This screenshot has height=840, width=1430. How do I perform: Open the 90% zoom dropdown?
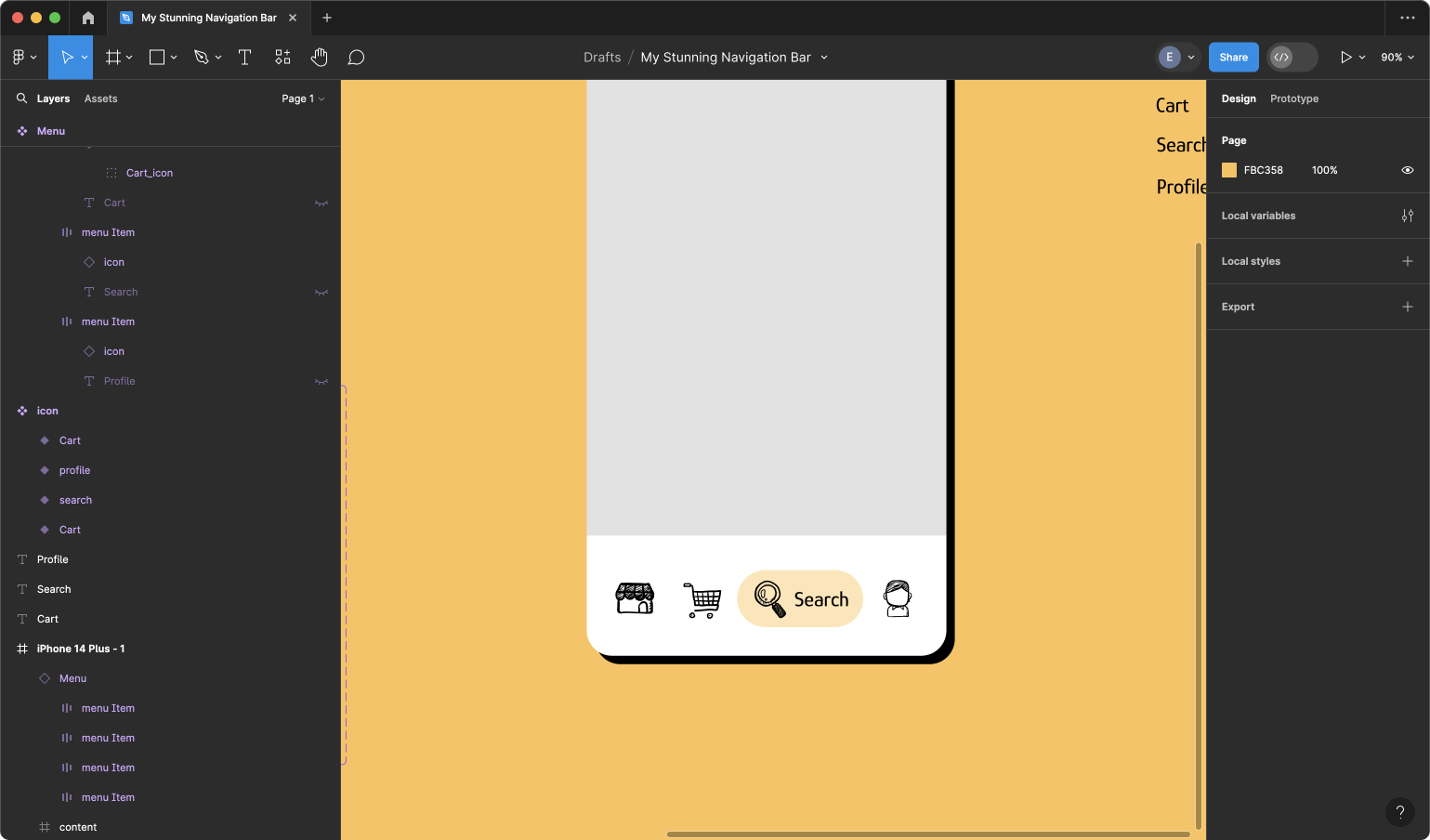pos(1397,58)
